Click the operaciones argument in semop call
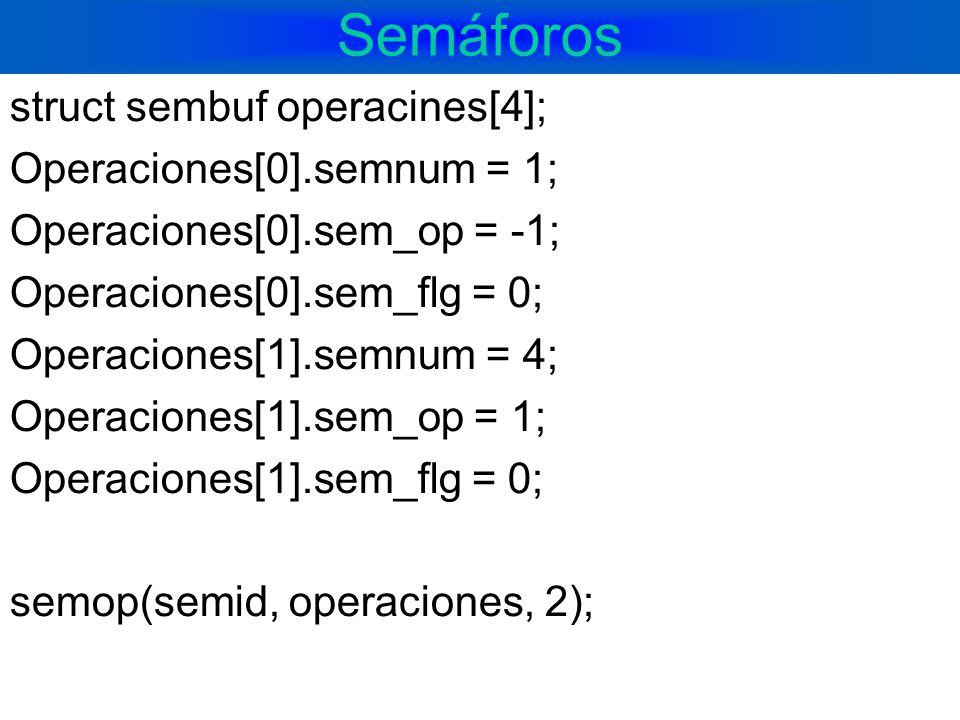 (407, 604)
